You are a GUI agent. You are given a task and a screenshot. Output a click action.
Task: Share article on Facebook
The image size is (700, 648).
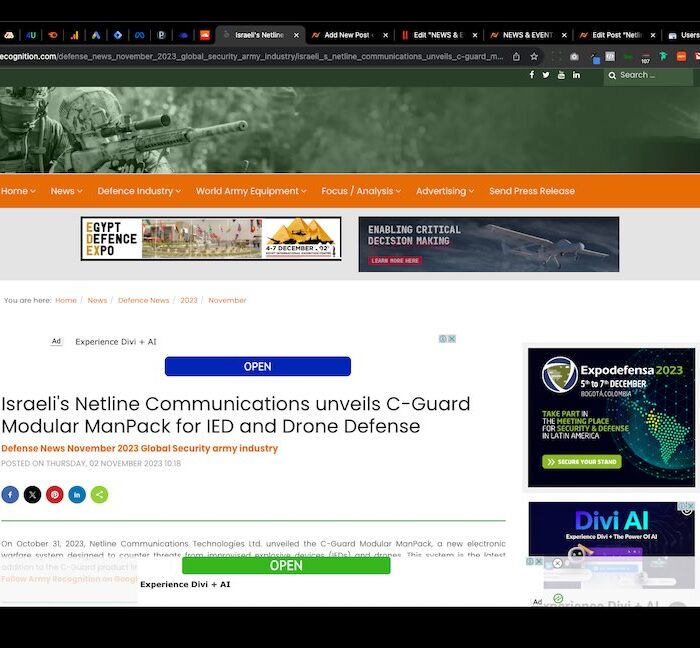10,494
